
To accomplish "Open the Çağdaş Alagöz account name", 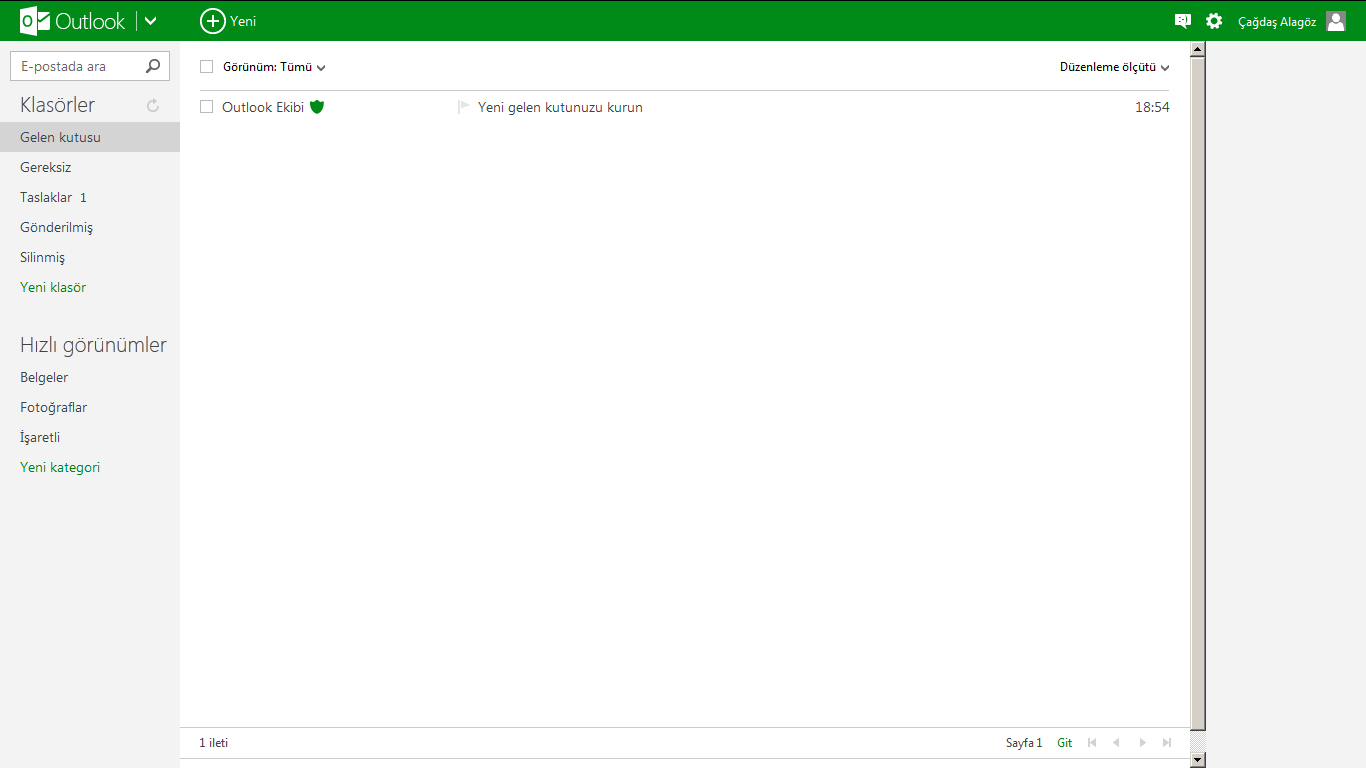I will coord(1277,22).
